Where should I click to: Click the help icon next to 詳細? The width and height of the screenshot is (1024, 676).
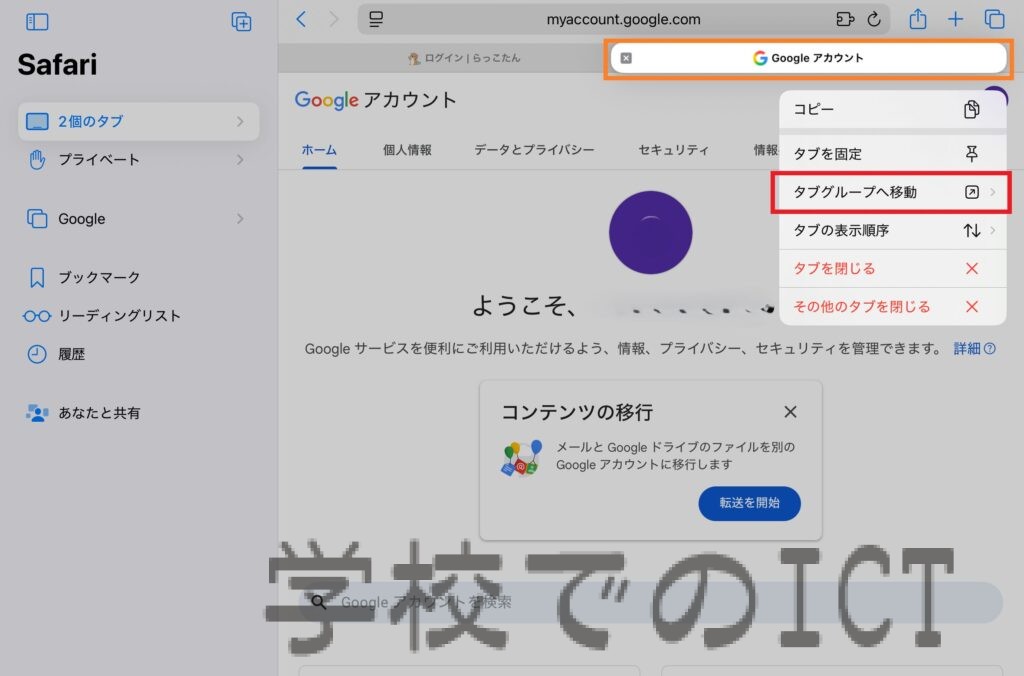pyautogui.click(x=990, y=349)
